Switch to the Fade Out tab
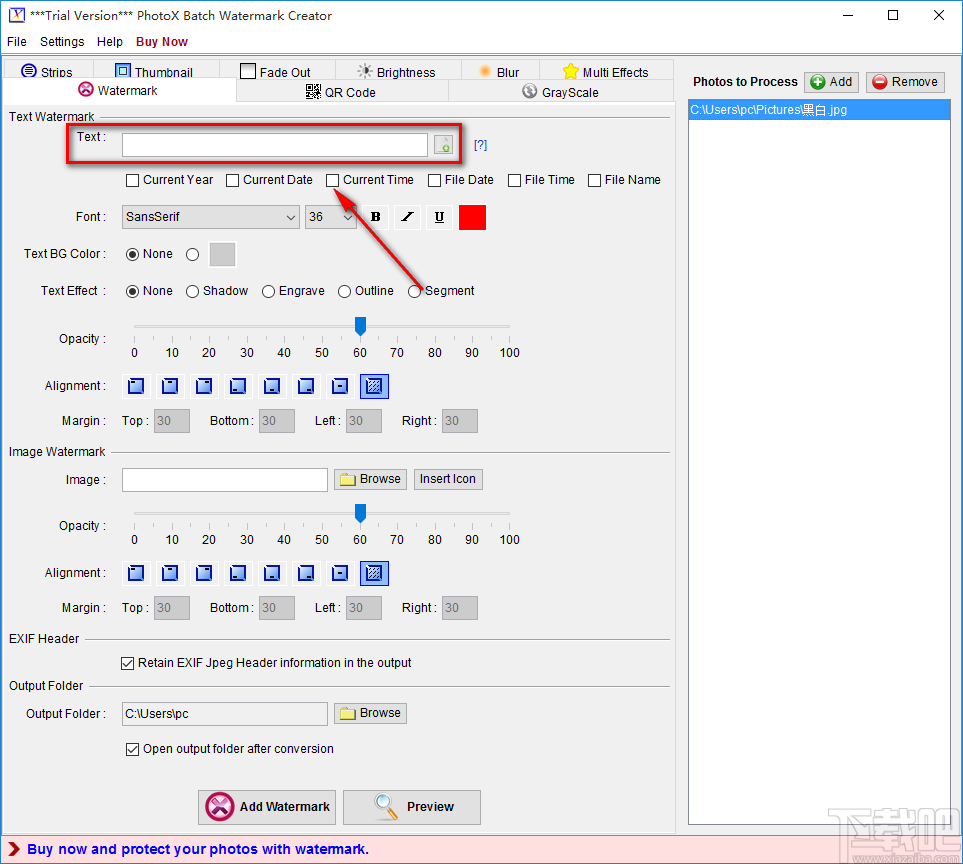Viewport: 963px width, 864px height. click(276, 71)
